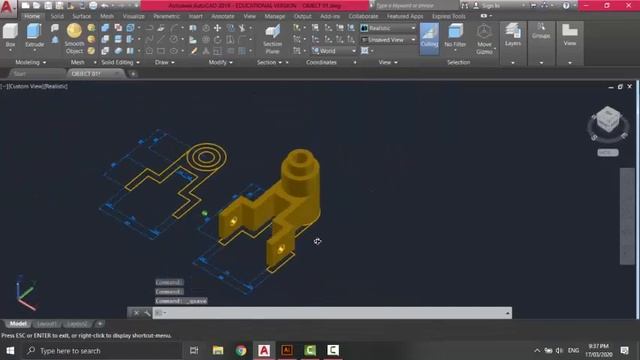Screen dimensions: 640x360
Task: Select the Section Plane tool
Action: pyautogui.click(x=273, y=39)
